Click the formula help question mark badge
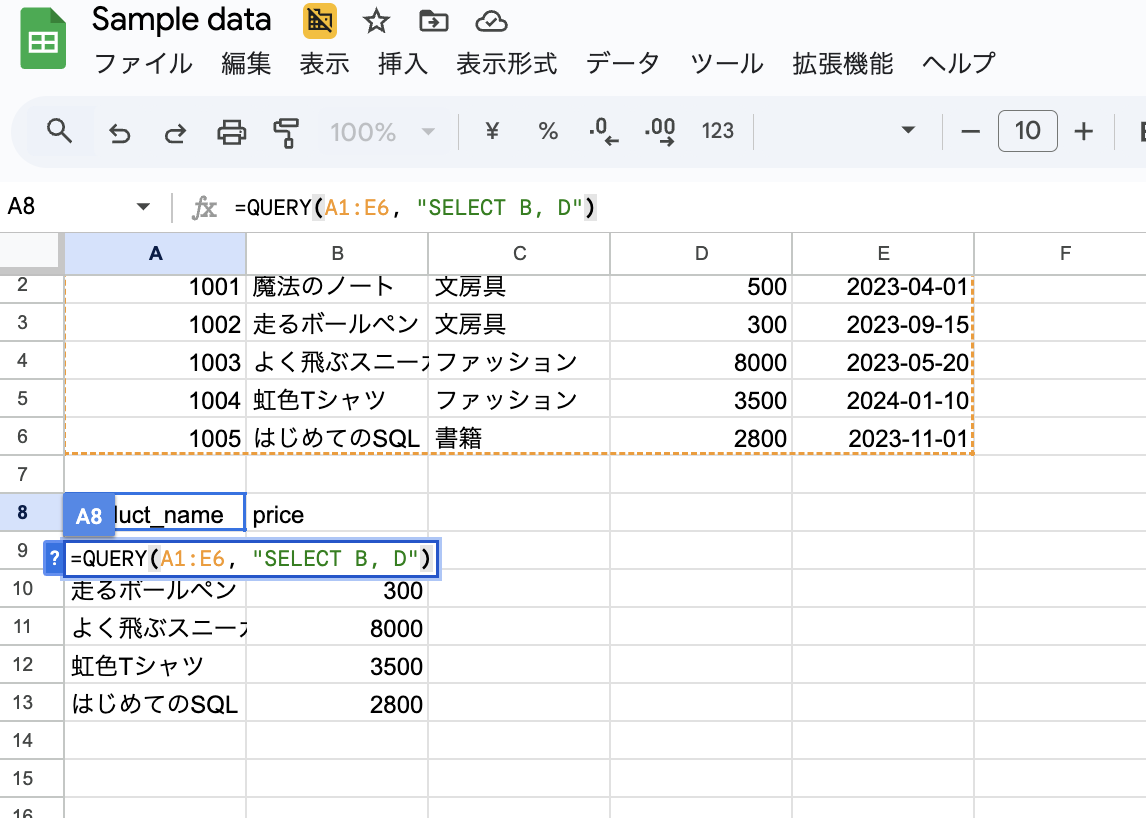The image size is (1146, 818). (x=54, y=560)
